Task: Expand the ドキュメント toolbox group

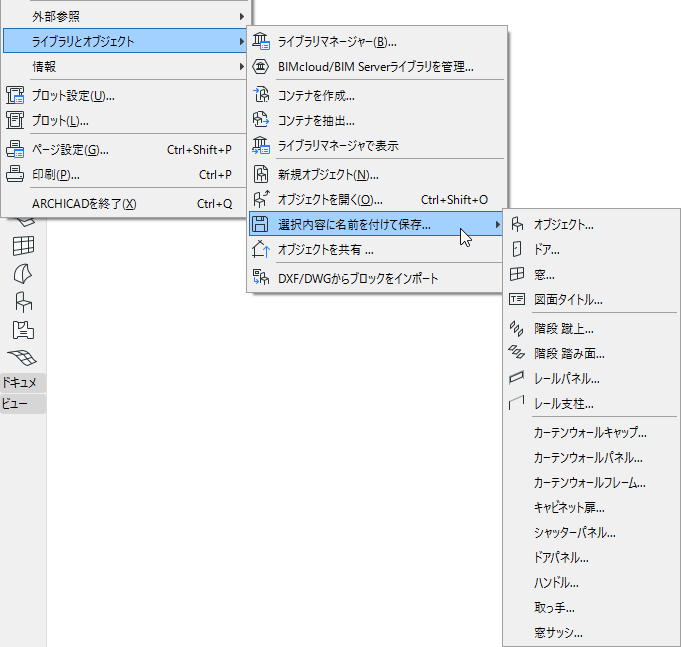Action: (23, 383)
